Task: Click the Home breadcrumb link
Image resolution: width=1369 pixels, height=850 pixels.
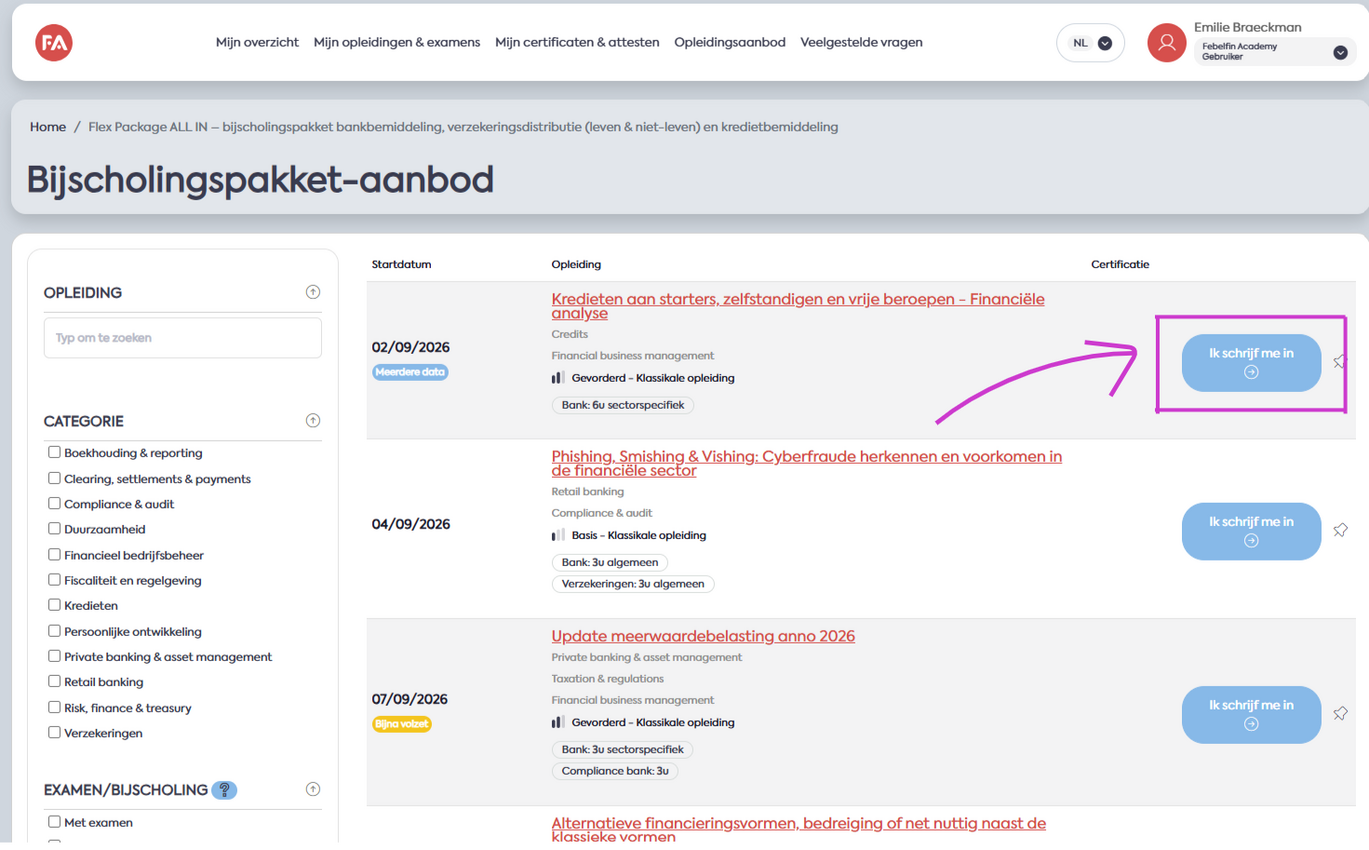Action: tap(48, 127)
